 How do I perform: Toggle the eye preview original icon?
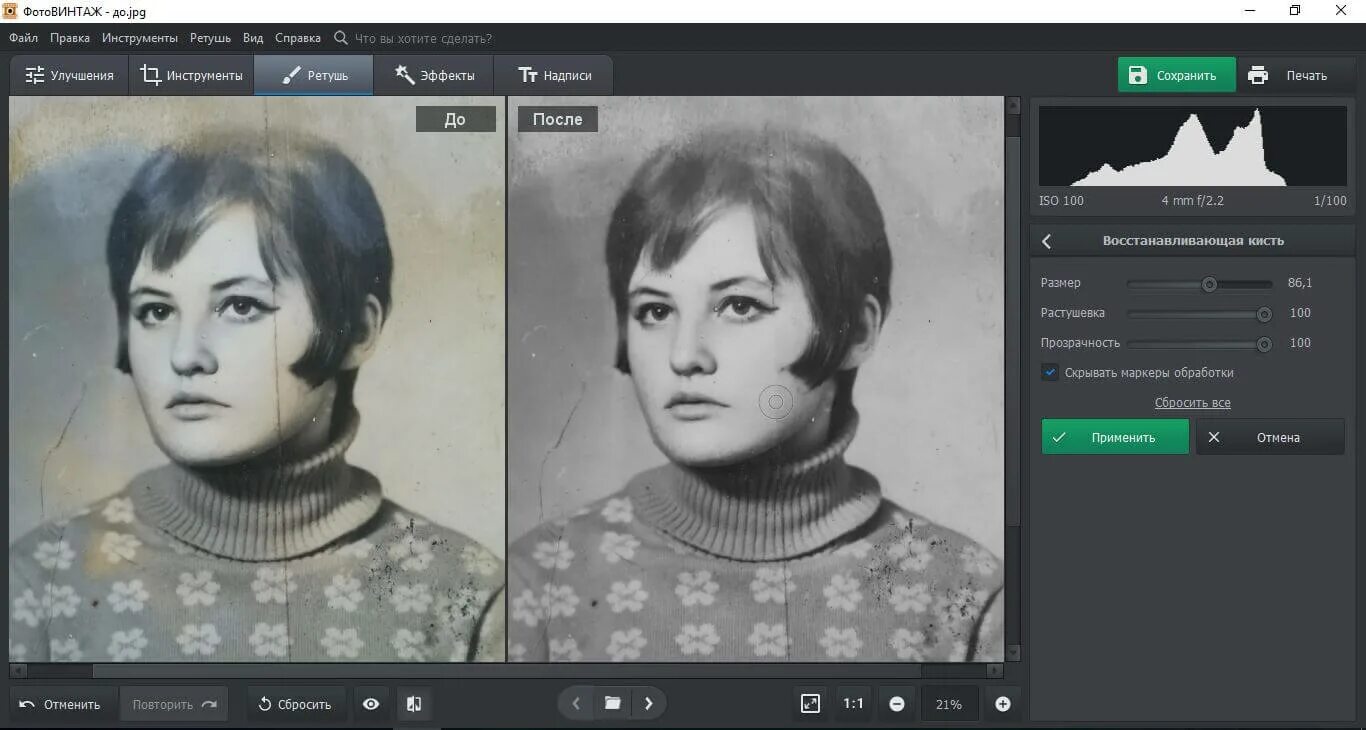[371, 704]
